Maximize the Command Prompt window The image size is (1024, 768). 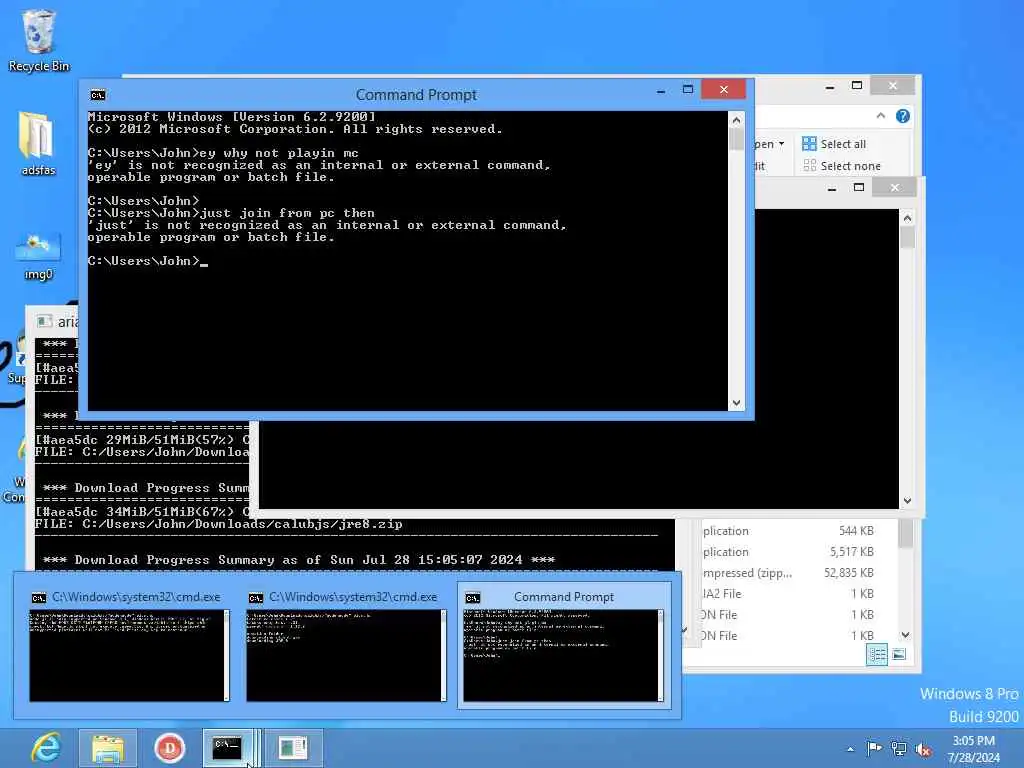click(x=688, y=89)
